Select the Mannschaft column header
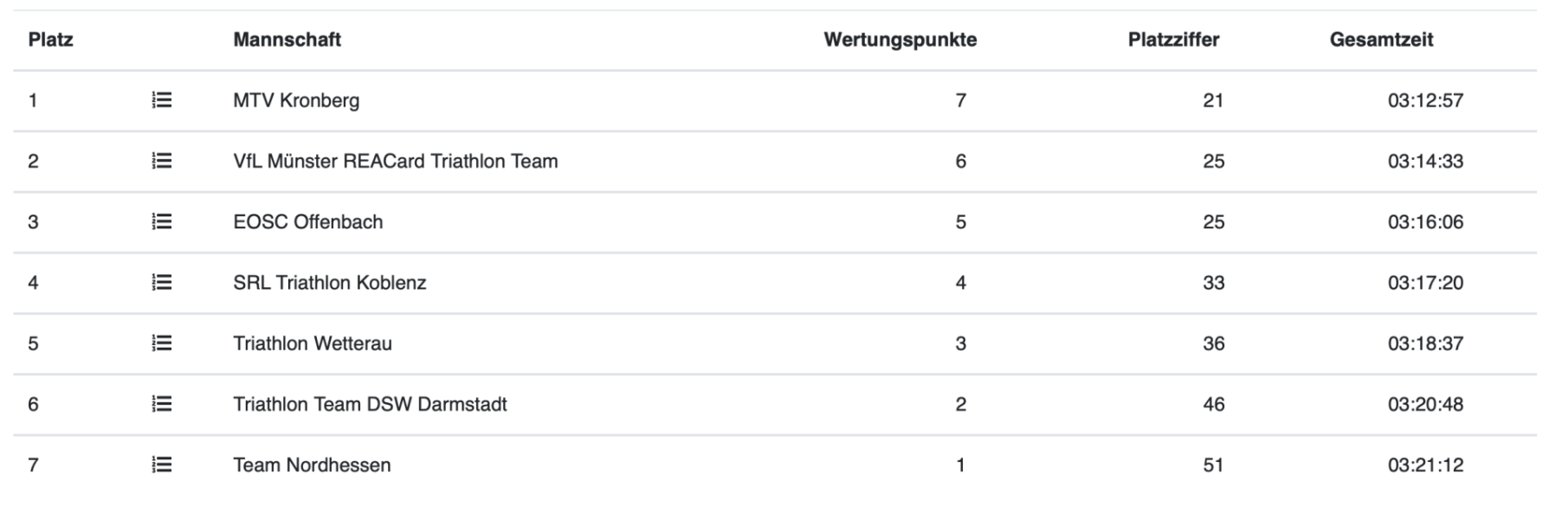The image size is (1568, 519). (x=287, y=40)
